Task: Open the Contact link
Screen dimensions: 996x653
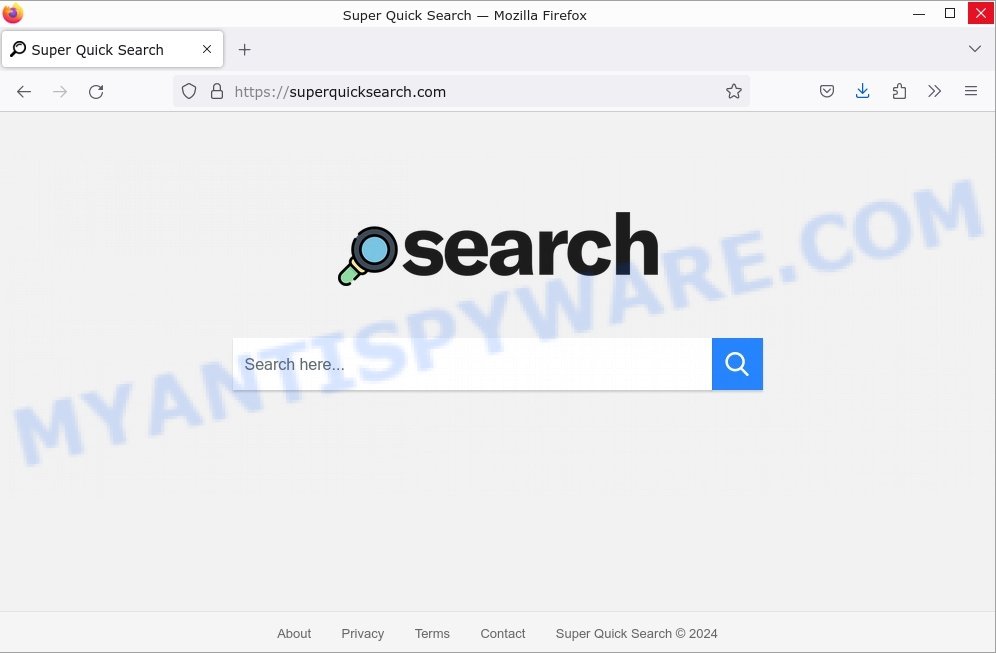Action: (502, 633)
